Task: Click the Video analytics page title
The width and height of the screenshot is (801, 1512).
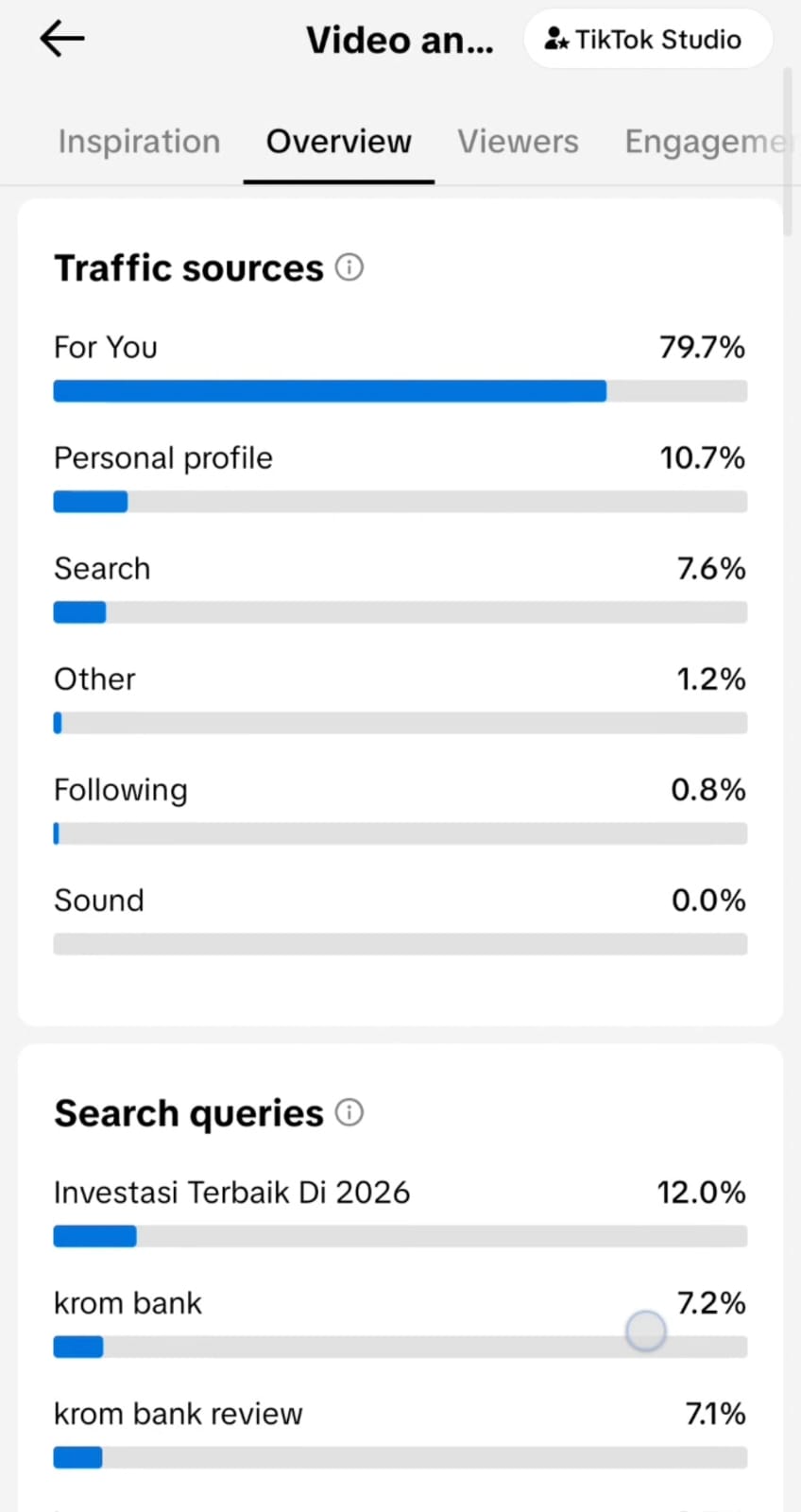Action: [x=399, y=41]
